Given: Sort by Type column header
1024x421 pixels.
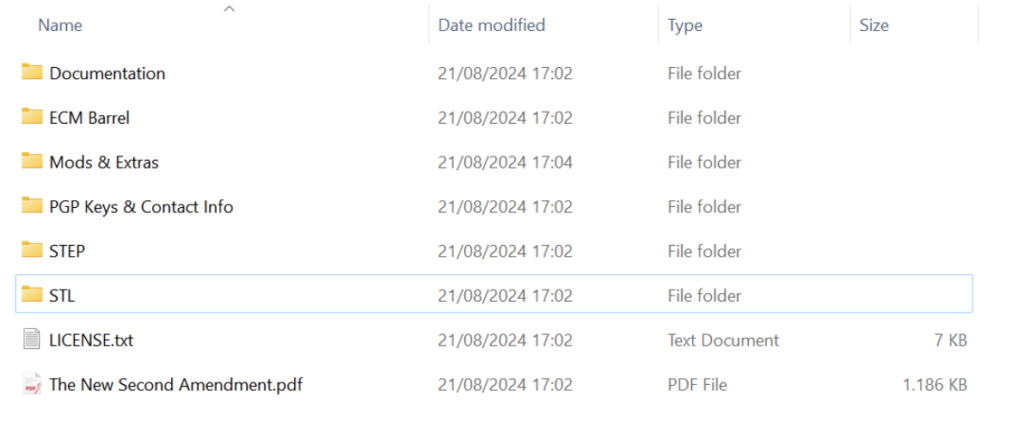Looking at the screenshot, I should coord(685,25).
